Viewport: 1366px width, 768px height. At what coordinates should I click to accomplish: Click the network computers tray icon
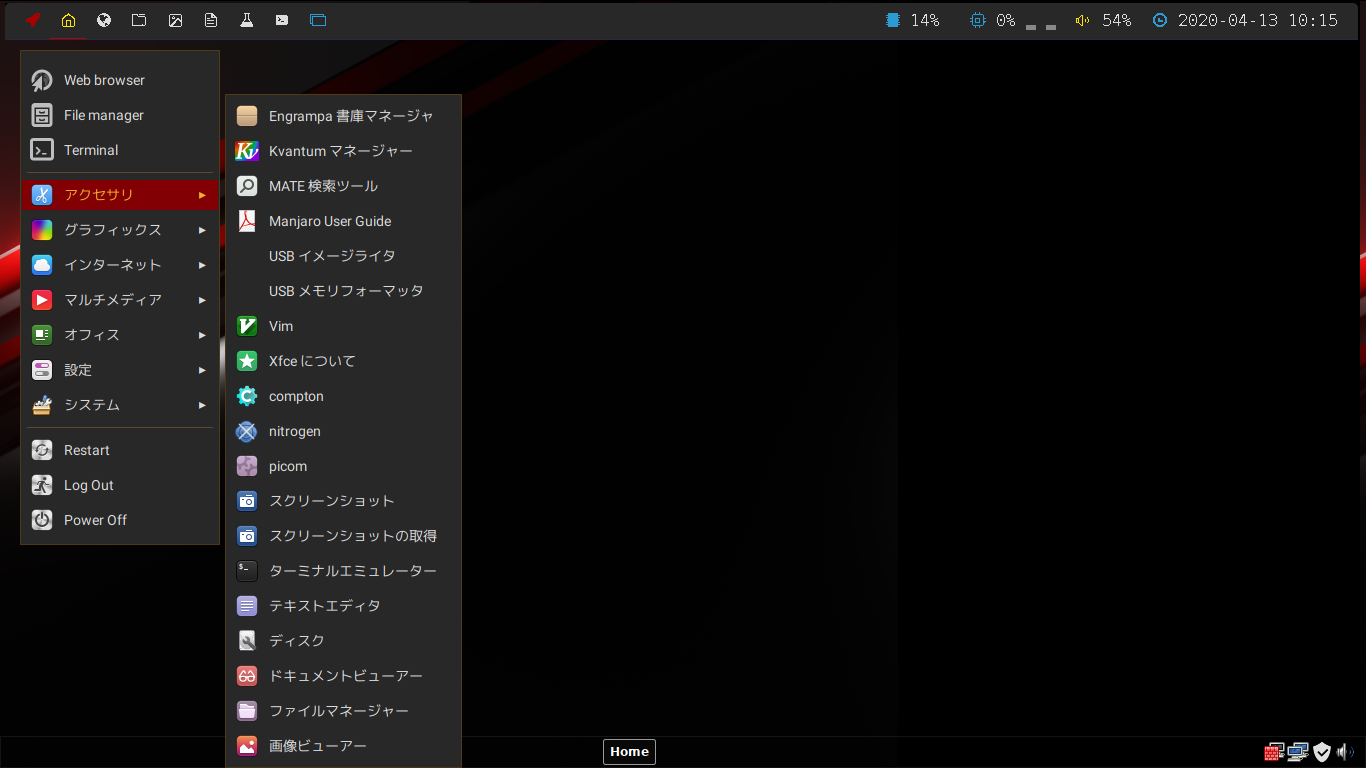[1298, 752]
